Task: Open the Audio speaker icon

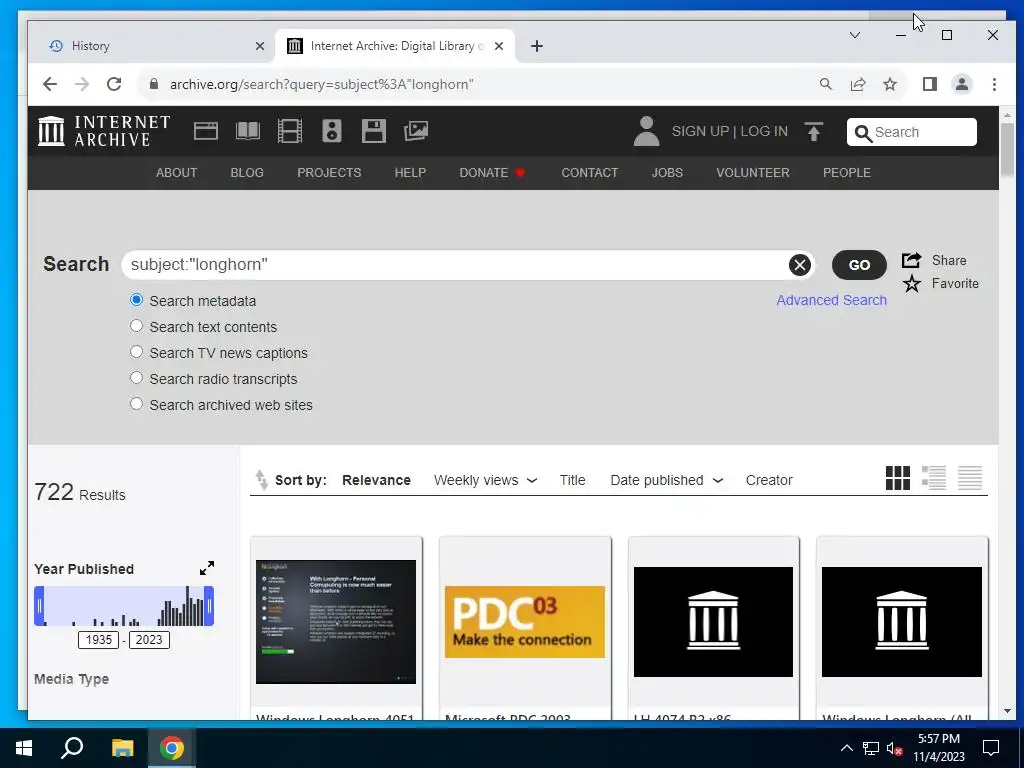Action: pyautogui.click(x=332, y=131)
